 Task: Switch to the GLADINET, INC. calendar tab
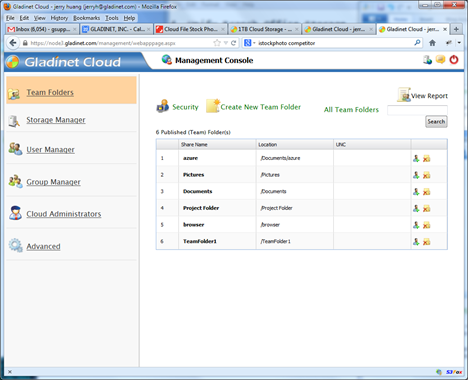[x=116, y=29]
